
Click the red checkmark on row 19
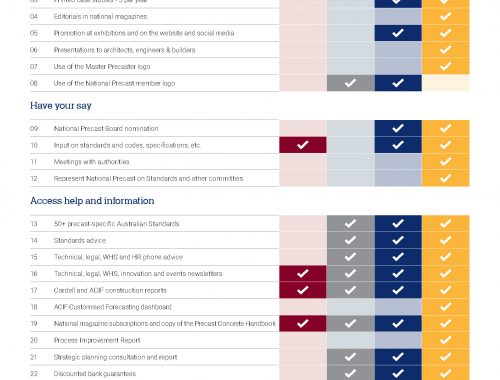(x=303, y=323)
